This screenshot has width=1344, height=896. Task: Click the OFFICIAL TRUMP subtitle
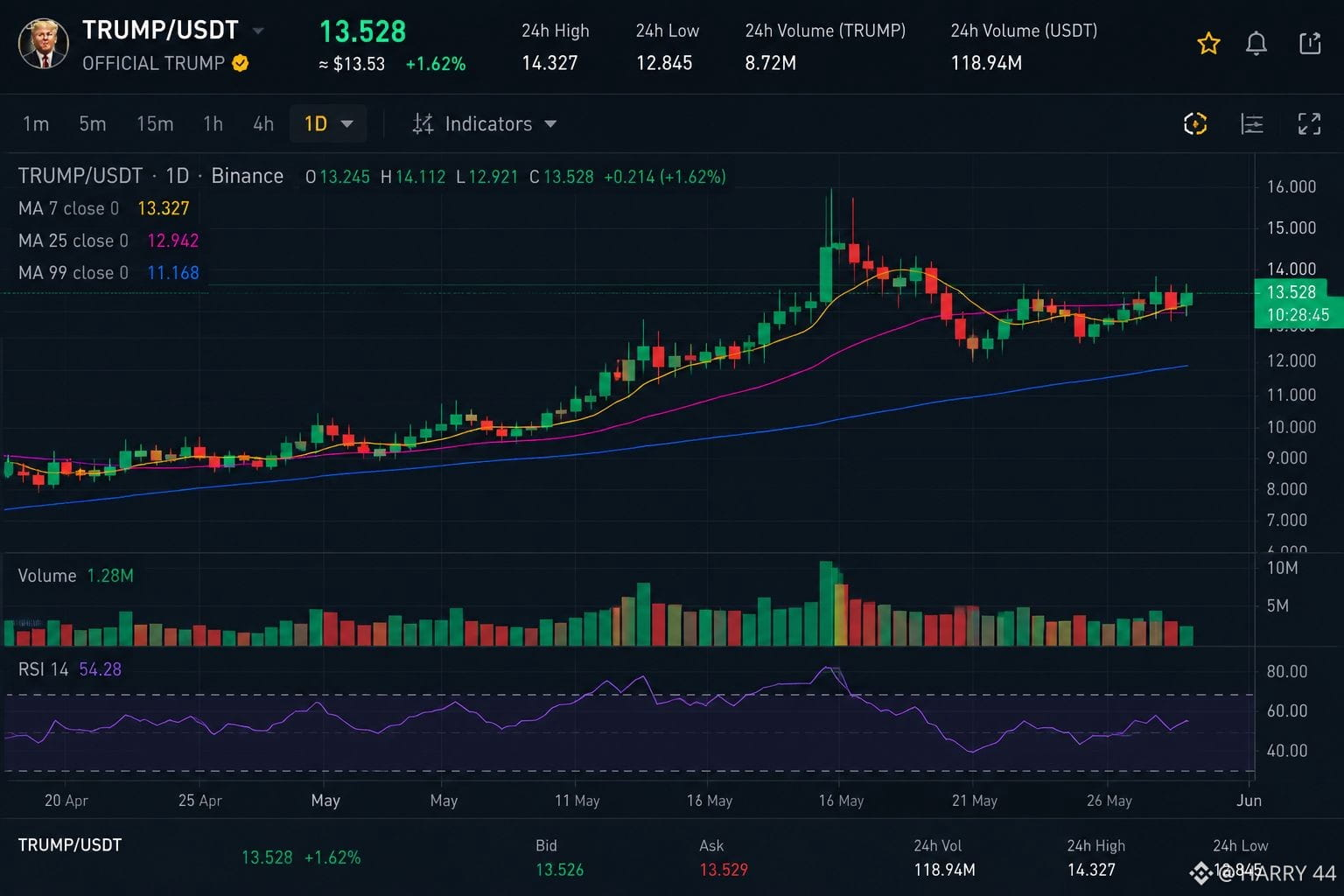point(153,63)
